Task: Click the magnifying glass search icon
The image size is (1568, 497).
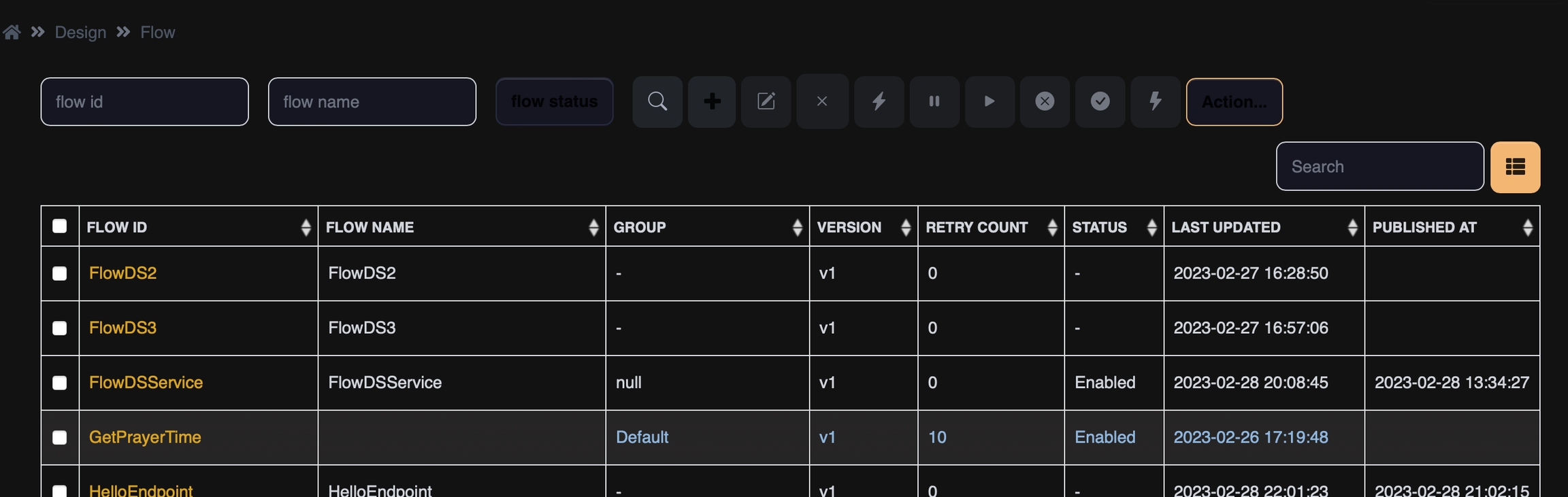Action: tap(657, 102)
